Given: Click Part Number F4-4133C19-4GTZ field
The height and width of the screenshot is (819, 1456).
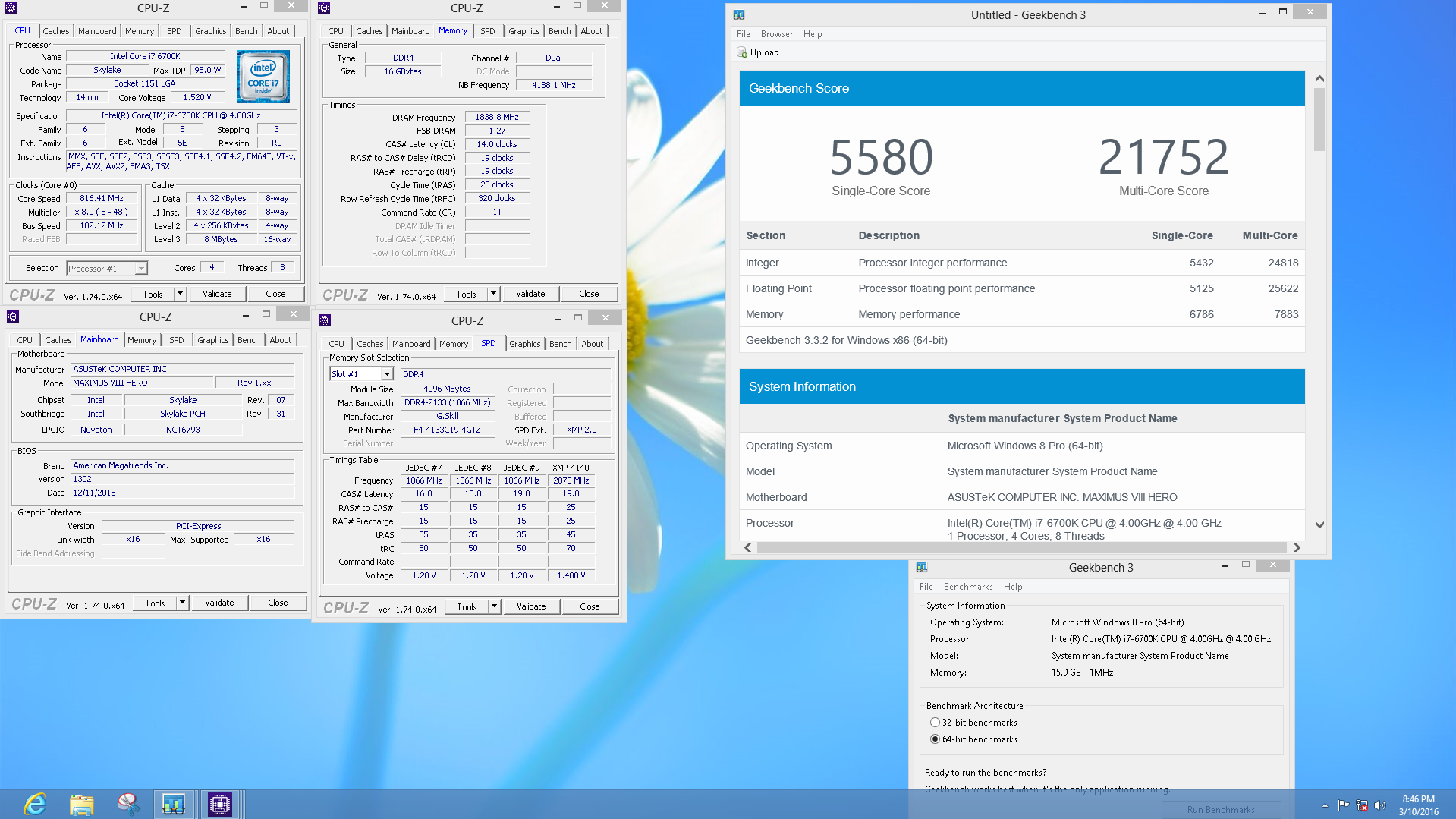Looking at the screenshot, I should [x=446, y=430].
